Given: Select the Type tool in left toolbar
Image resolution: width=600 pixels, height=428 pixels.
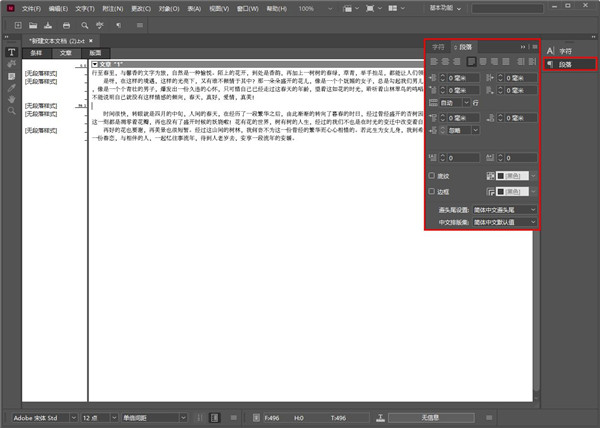Looking at the screenshot, I should coord(11,52).
